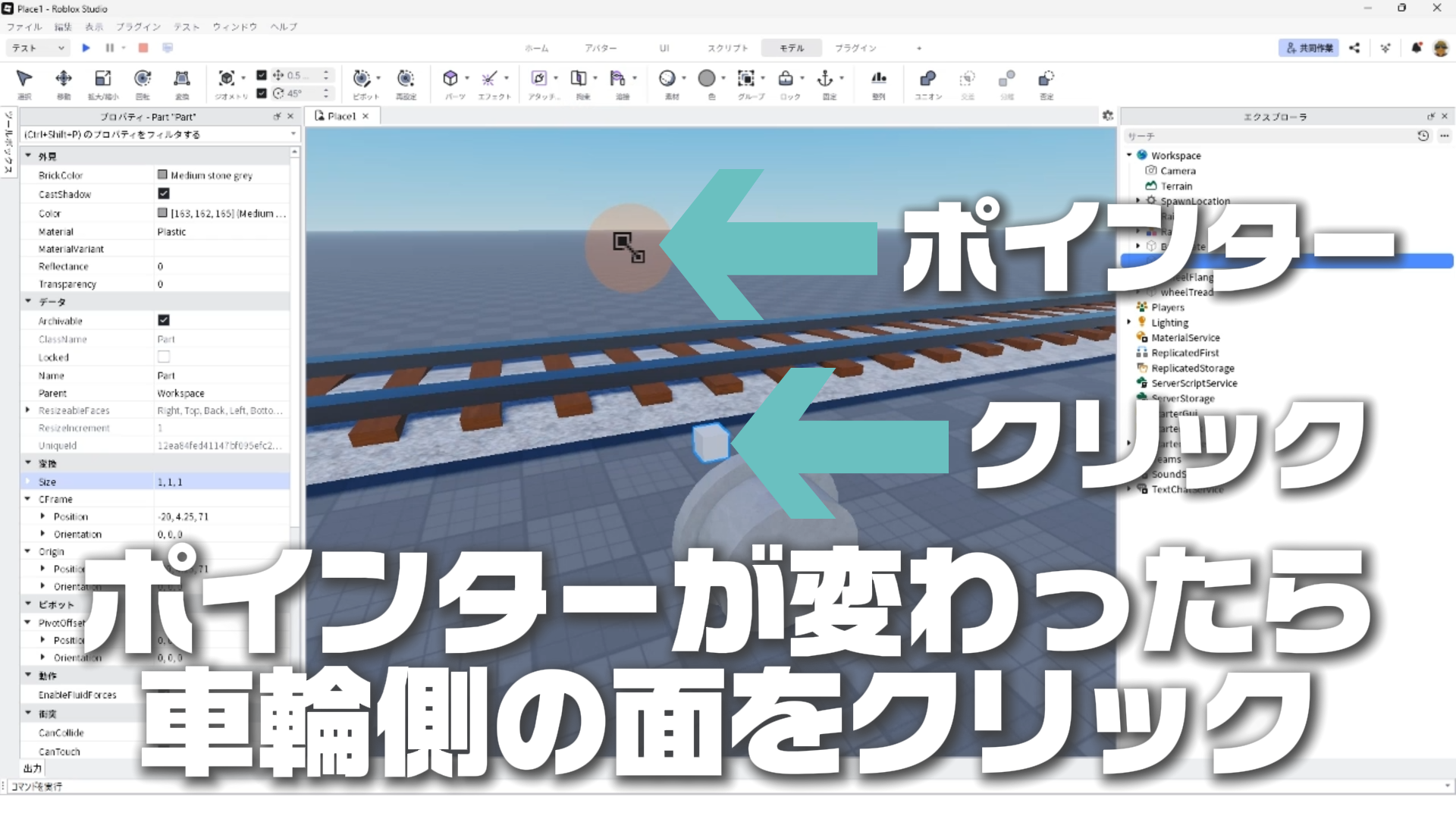
Task: Click the 共同作業 collaborate button
Action: [x=1309, y=48]
